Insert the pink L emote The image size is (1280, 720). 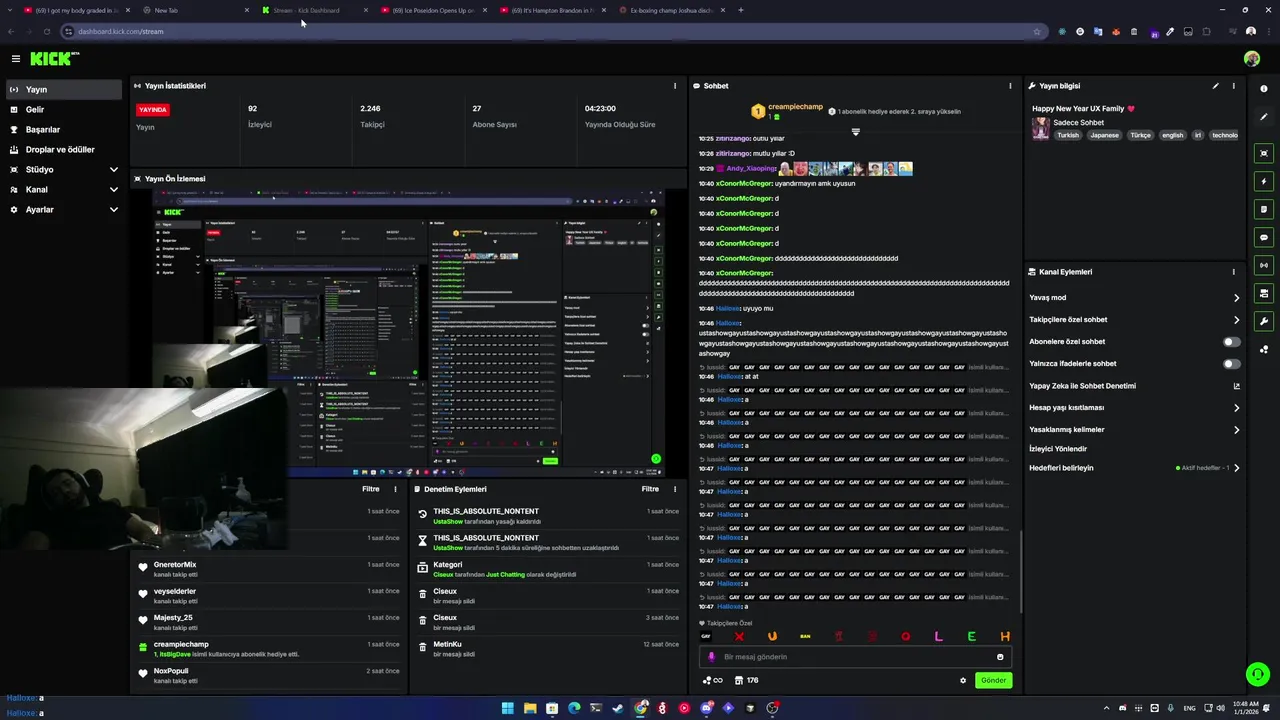tap(938, 636)
